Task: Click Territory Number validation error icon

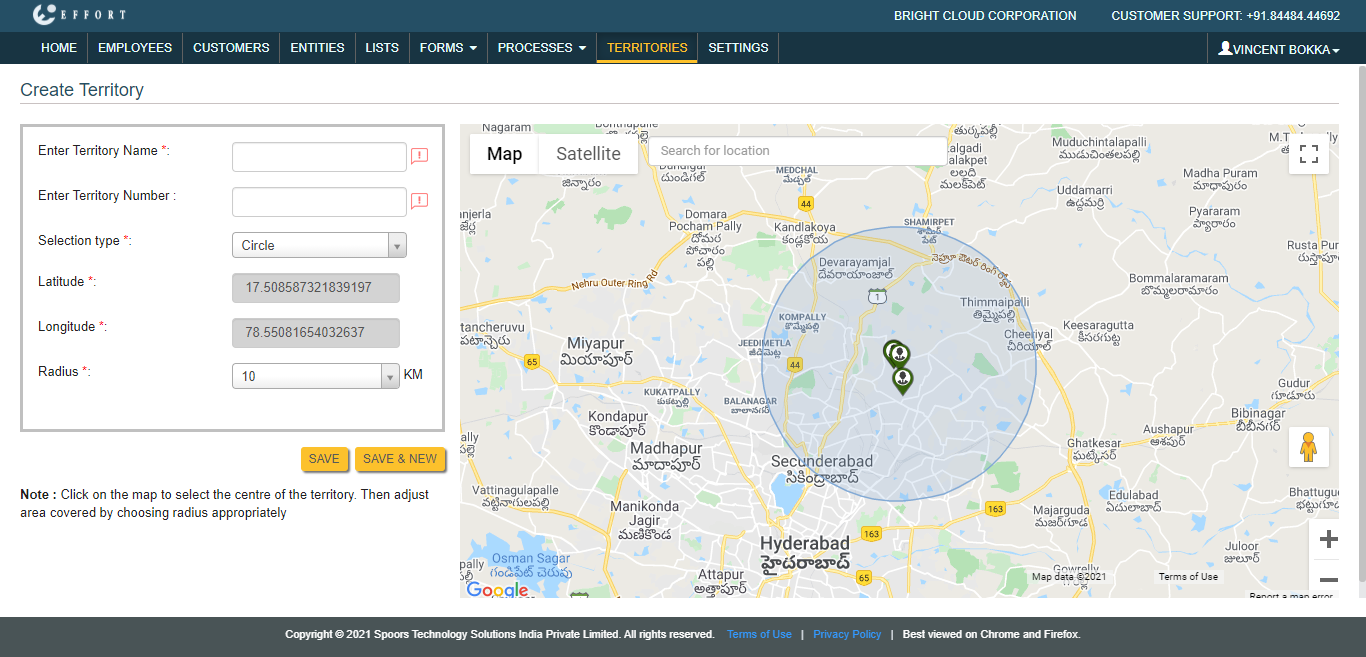Action: pyautogui.click(x=419, y=201)
